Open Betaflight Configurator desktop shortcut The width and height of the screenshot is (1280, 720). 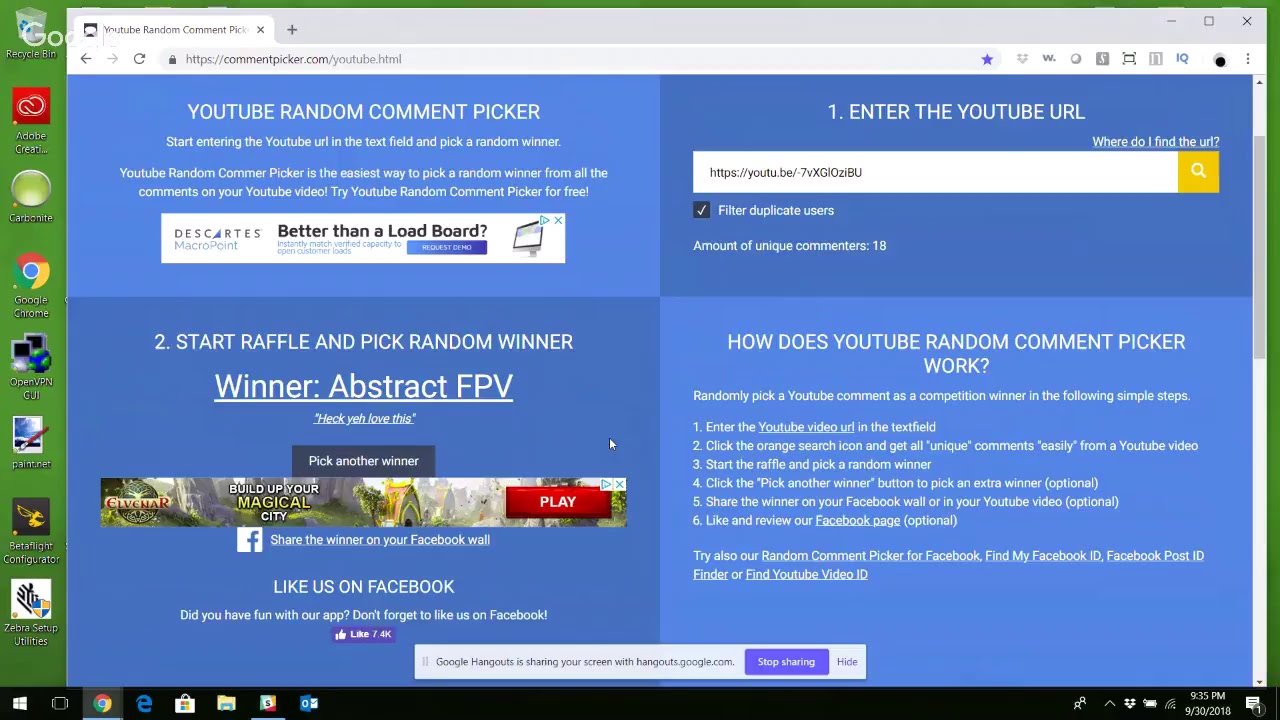click(31, 532)
